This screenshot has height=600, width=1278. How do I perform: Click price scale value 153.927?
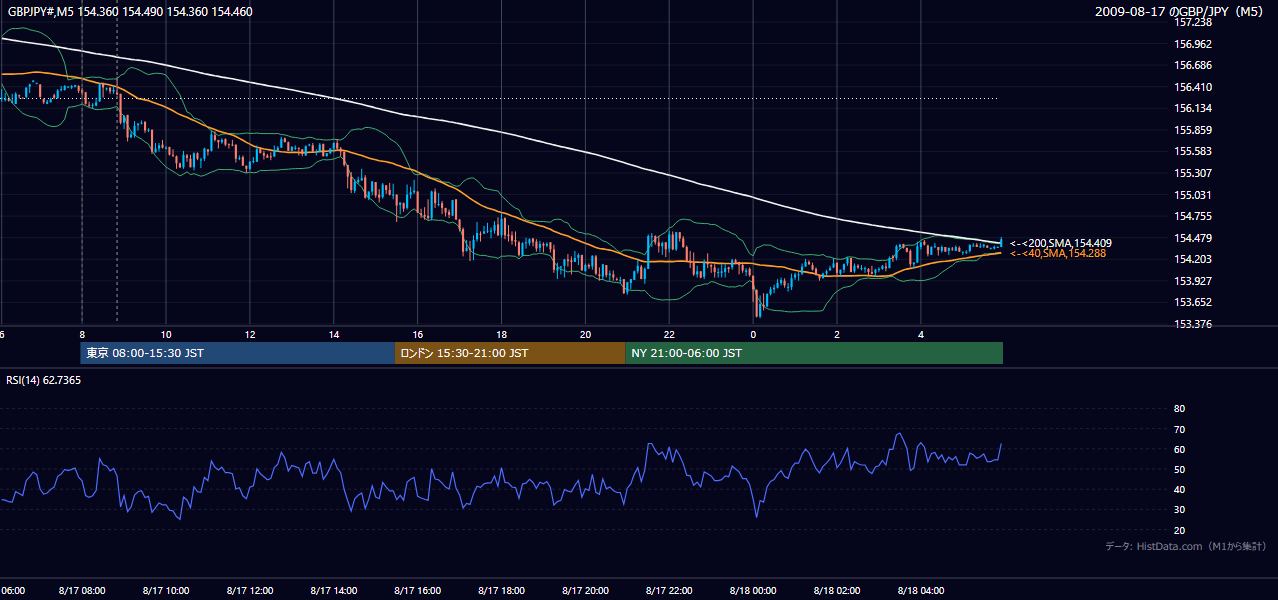point(1192,281)
